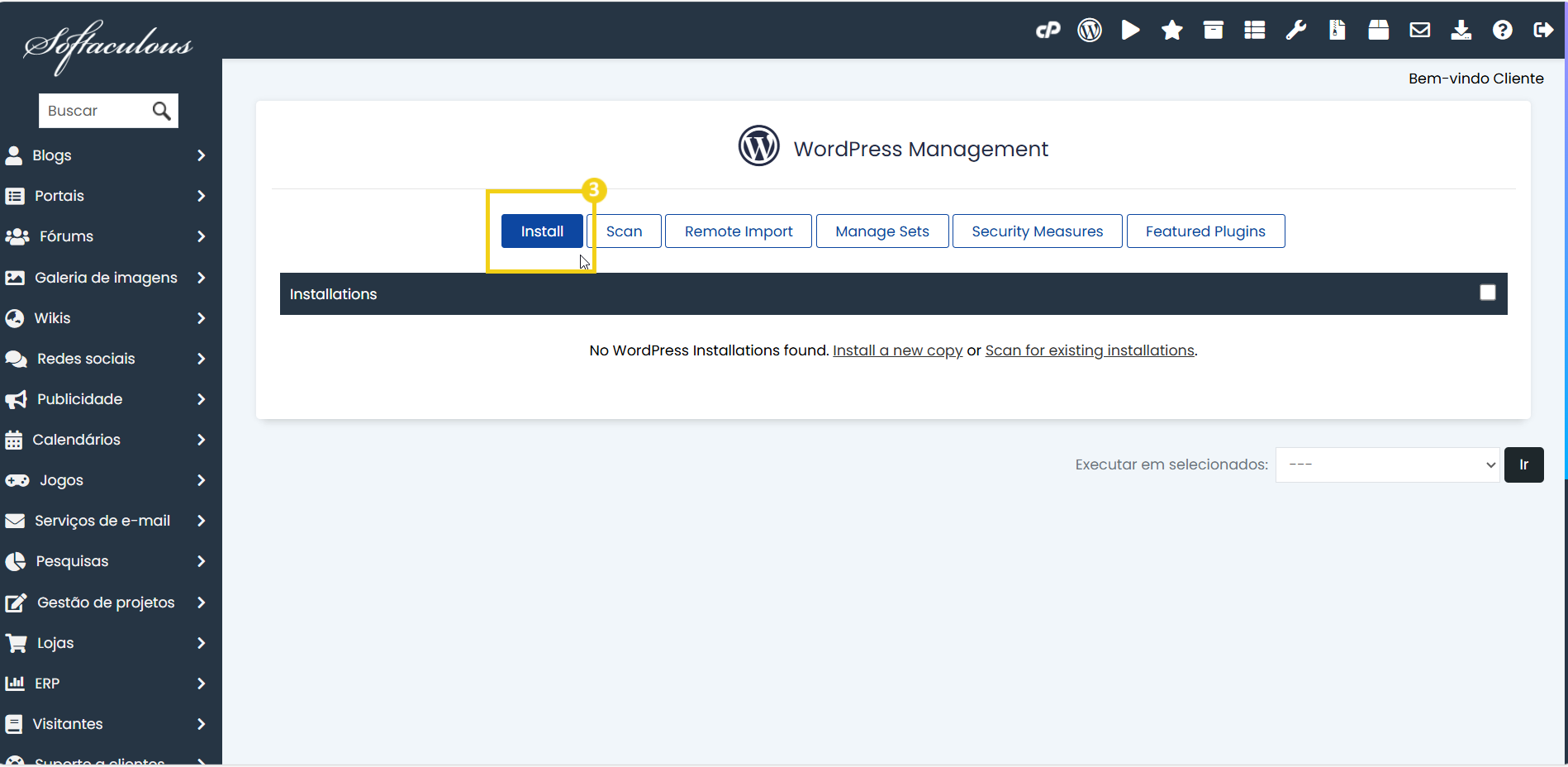This screenshot has width=1568, height=767.
Task: Open the Executar em selecionados dropdown
Action: (x=1388, y=464)
